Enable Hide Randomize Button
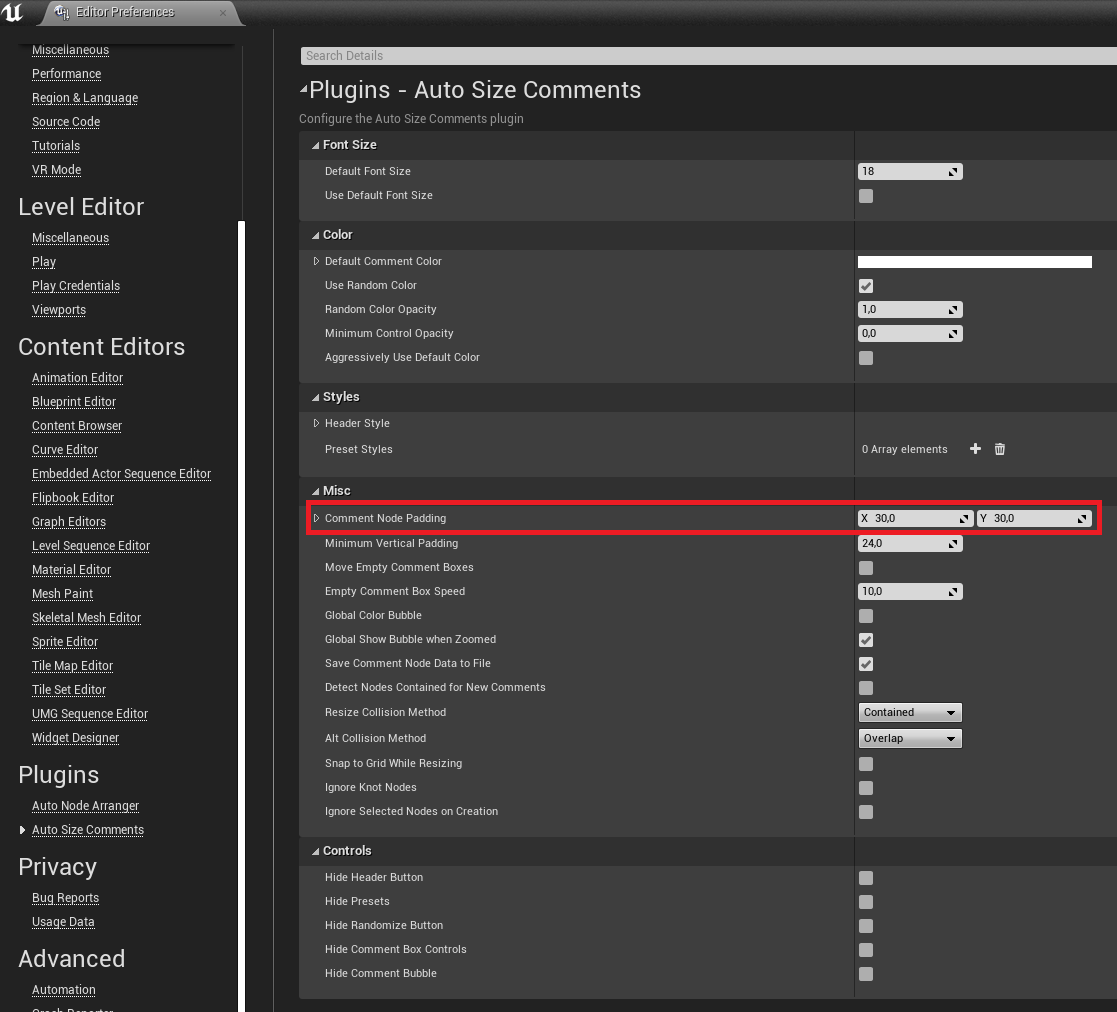This screenshot has height=1012, width=1117. 866,926
